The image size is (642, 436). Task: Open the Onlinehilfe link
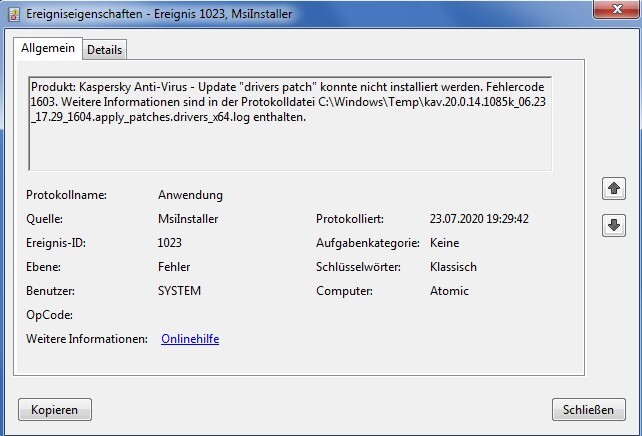tap(190, 339)
